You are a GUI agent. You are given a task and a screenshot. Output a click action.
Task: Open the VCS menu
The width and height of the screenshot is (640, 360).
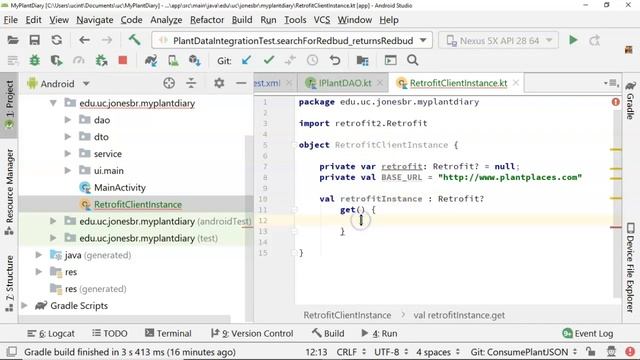[322, 20]
